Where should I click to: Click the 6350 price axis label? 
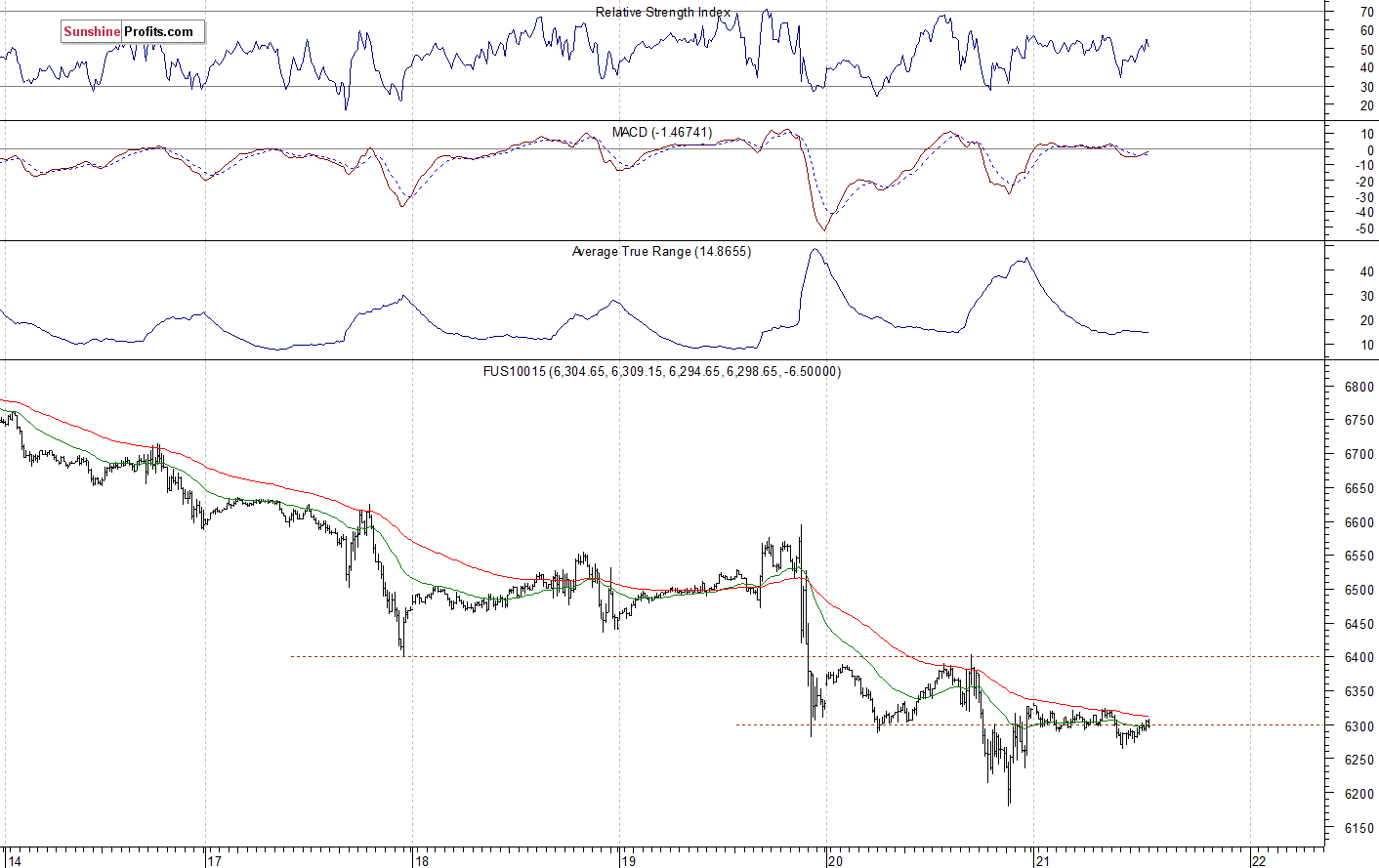point(1359,691)
